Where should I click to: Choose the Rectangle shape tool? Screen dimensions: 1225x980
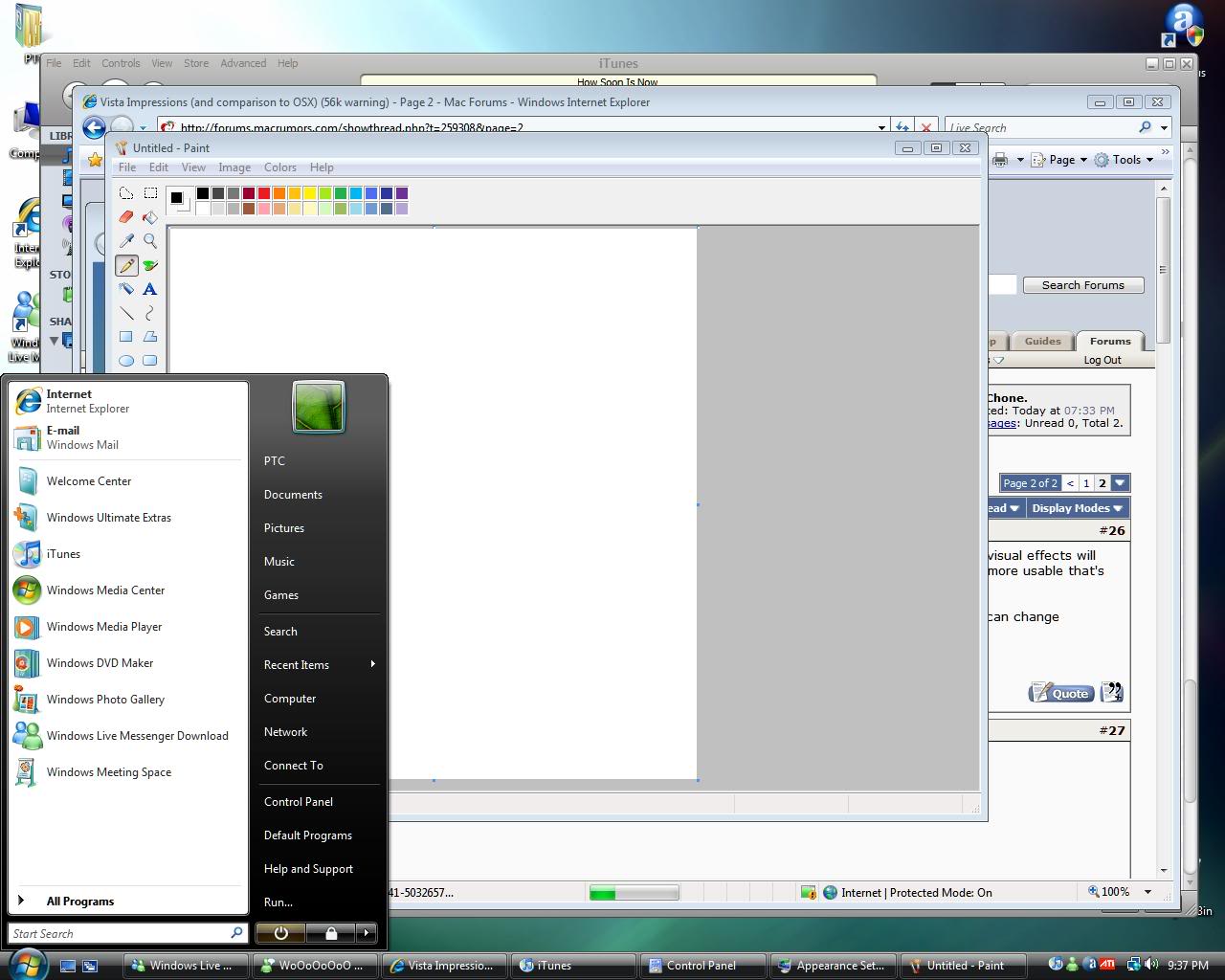126,337
